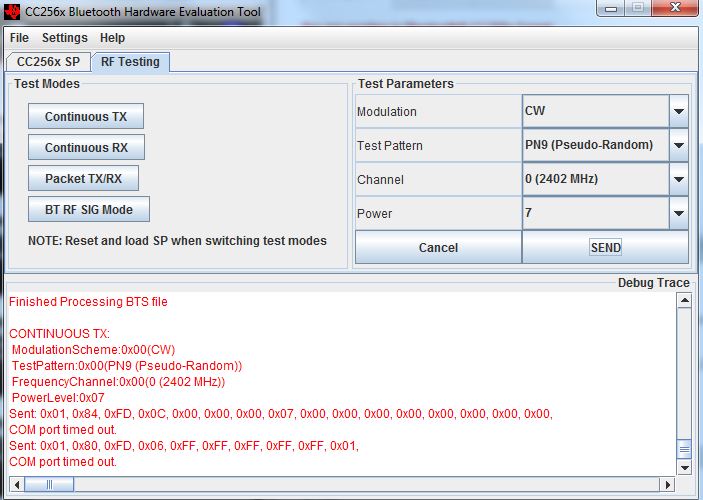Click the last 'COM port timed out.' line
The width and height of the screenshot is (703, 500).
coord(63,462)
